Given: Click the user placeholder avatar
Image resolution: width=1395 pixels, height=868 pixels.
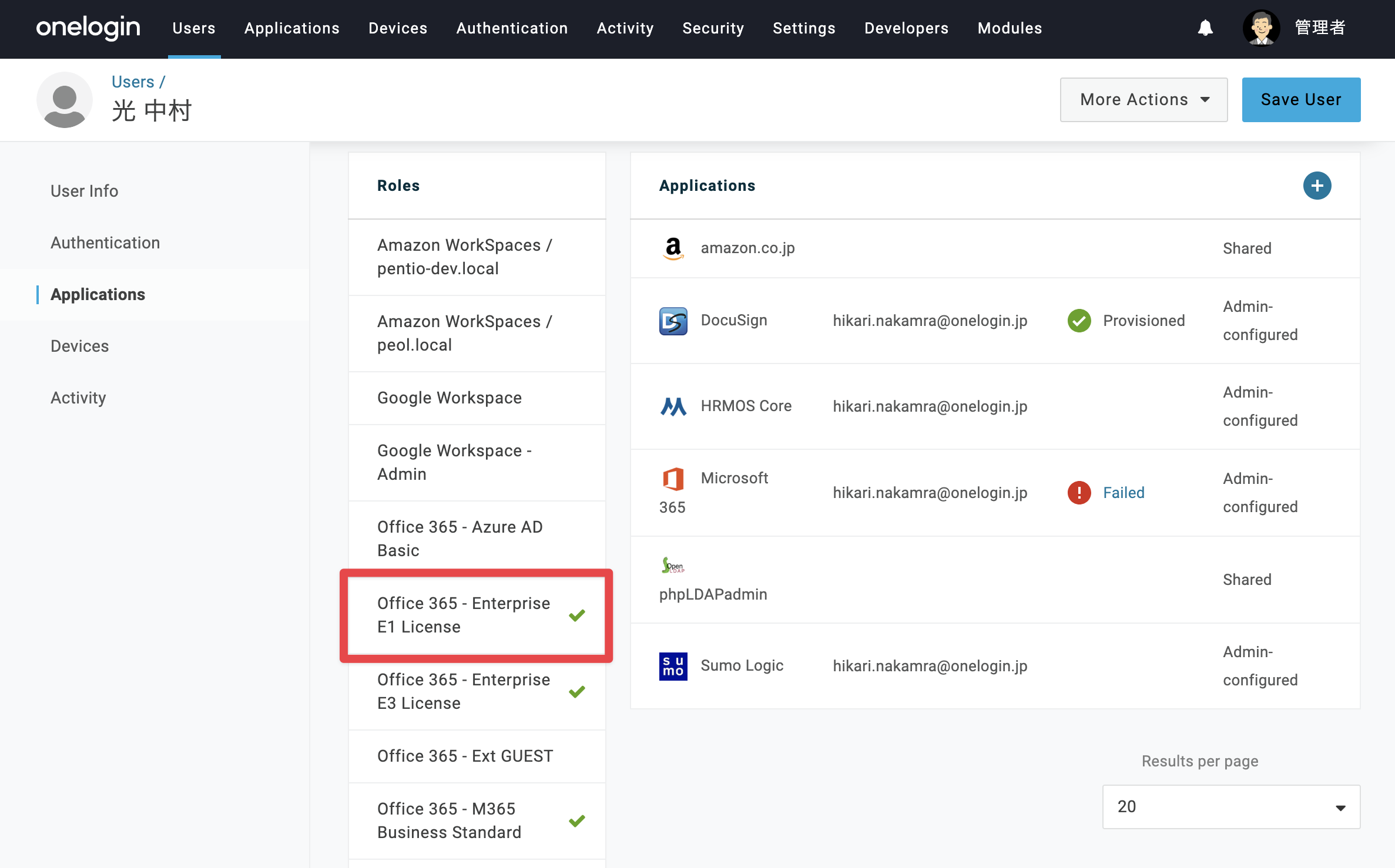Looking at the screenshot, I should point(65,100).
